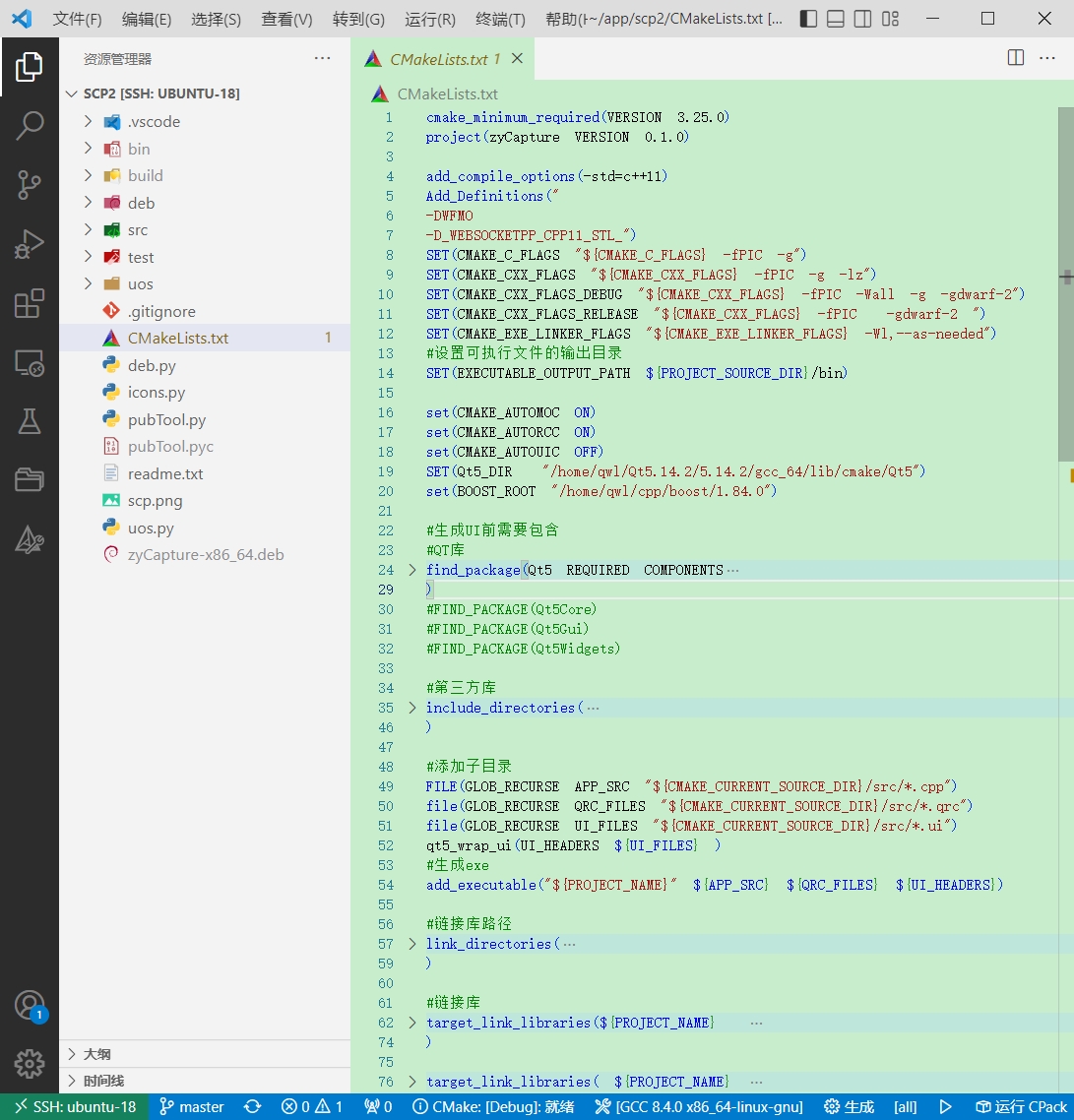Open the 终端(T) menu
The height and width of the screenshot is (1120, 1074).
pyautogui.click(x=500, y=20)
